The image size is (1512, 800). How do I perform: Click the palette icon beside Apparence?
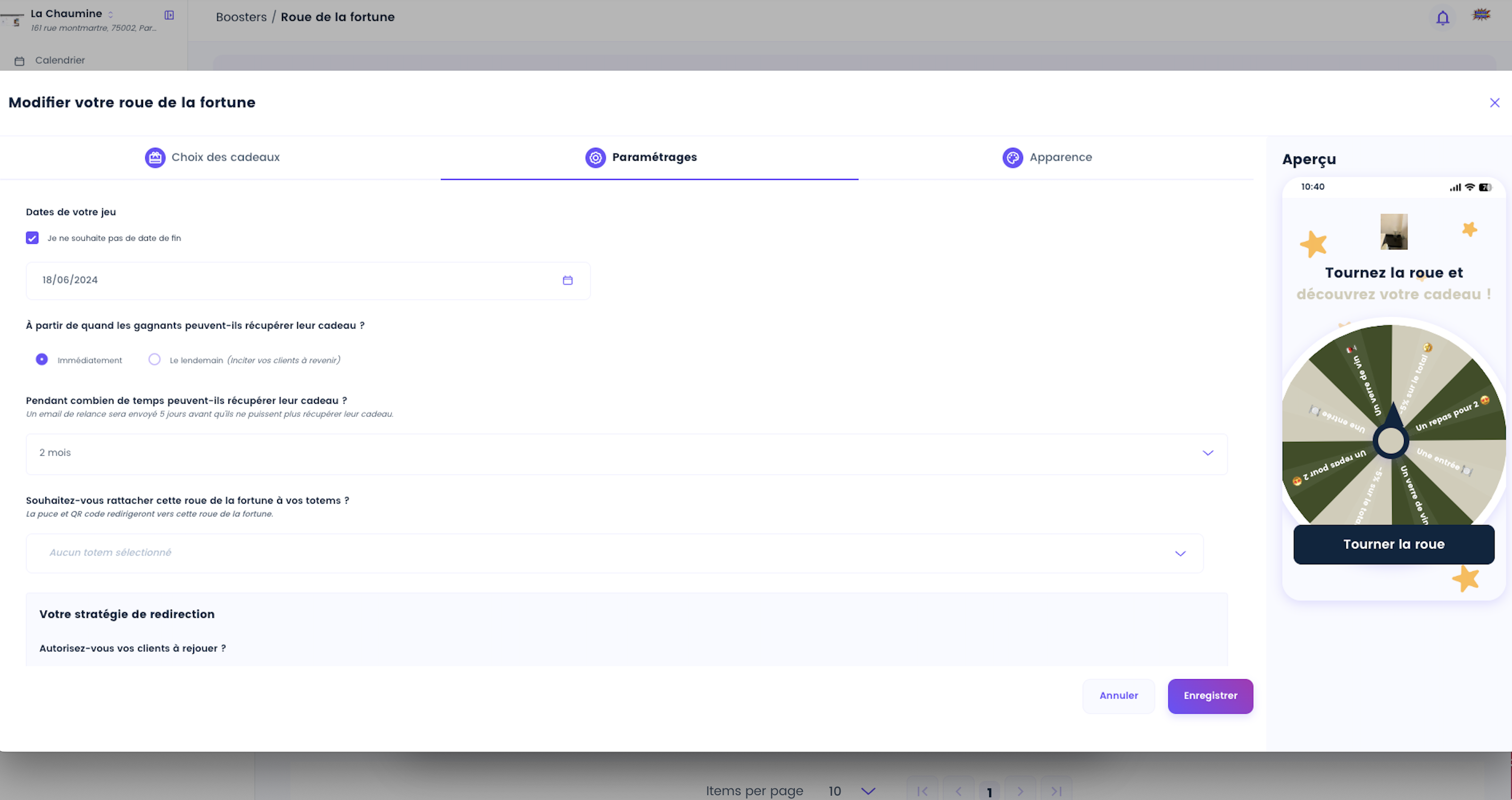[1012, 157]
